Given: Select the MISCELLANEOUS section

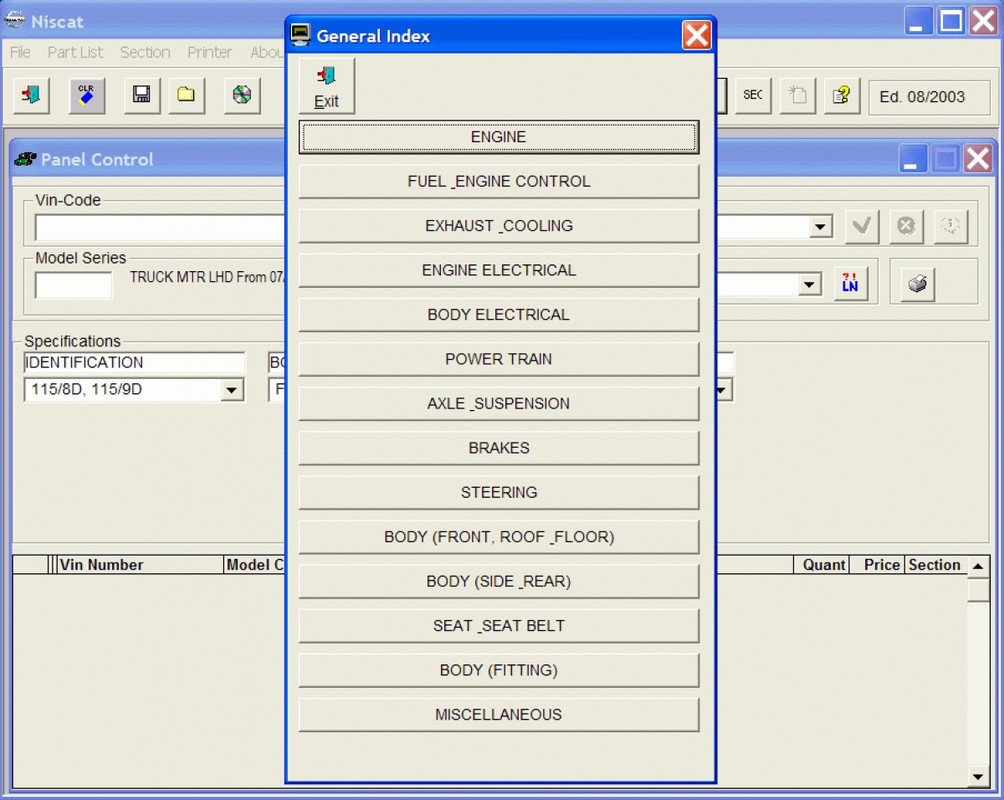Looking at the screenshot, I should pyautogui.click(x=499, y=714).
